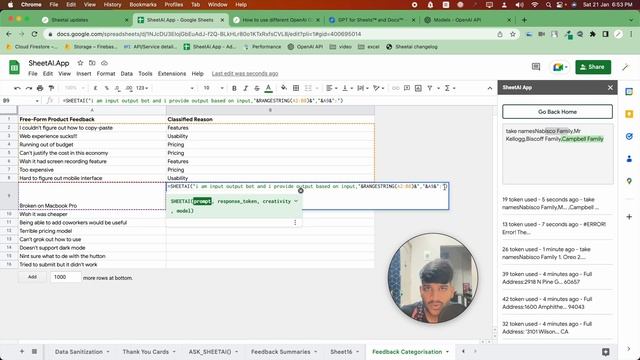Open the Insert menu in Sheets

(x=84, y=74)
